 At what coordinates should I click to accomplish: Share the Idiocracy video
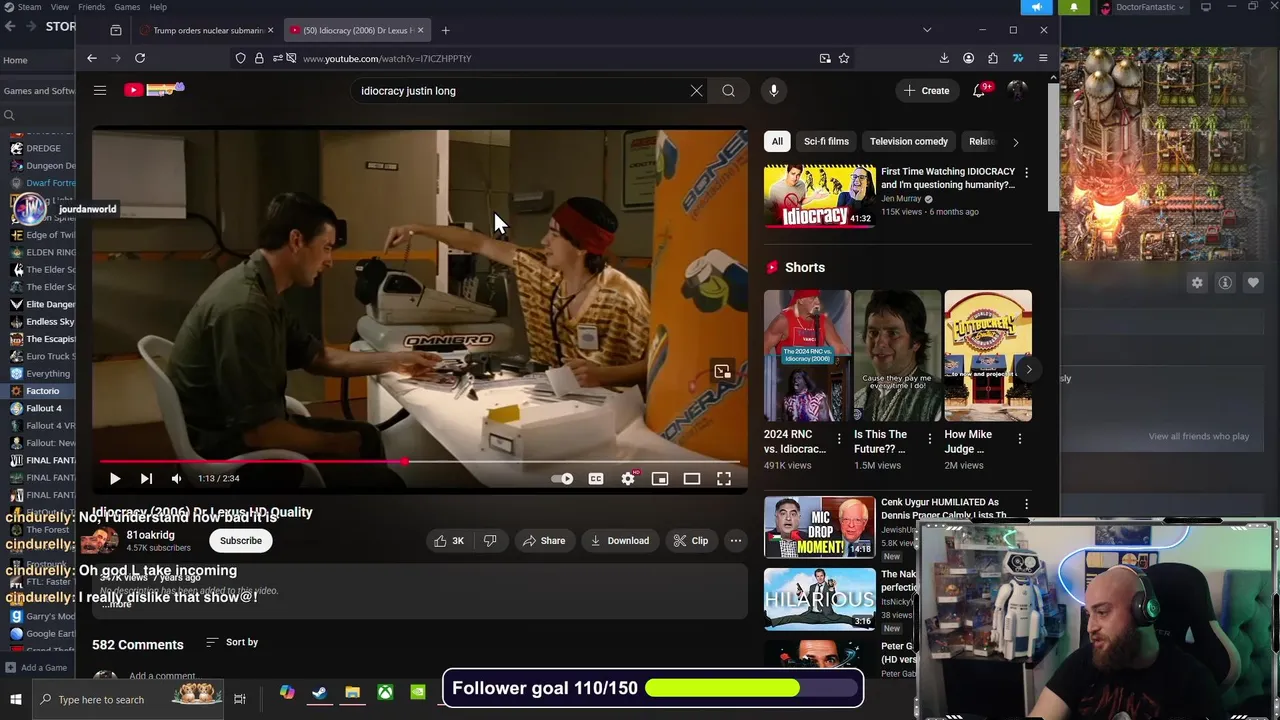point(543,541)
